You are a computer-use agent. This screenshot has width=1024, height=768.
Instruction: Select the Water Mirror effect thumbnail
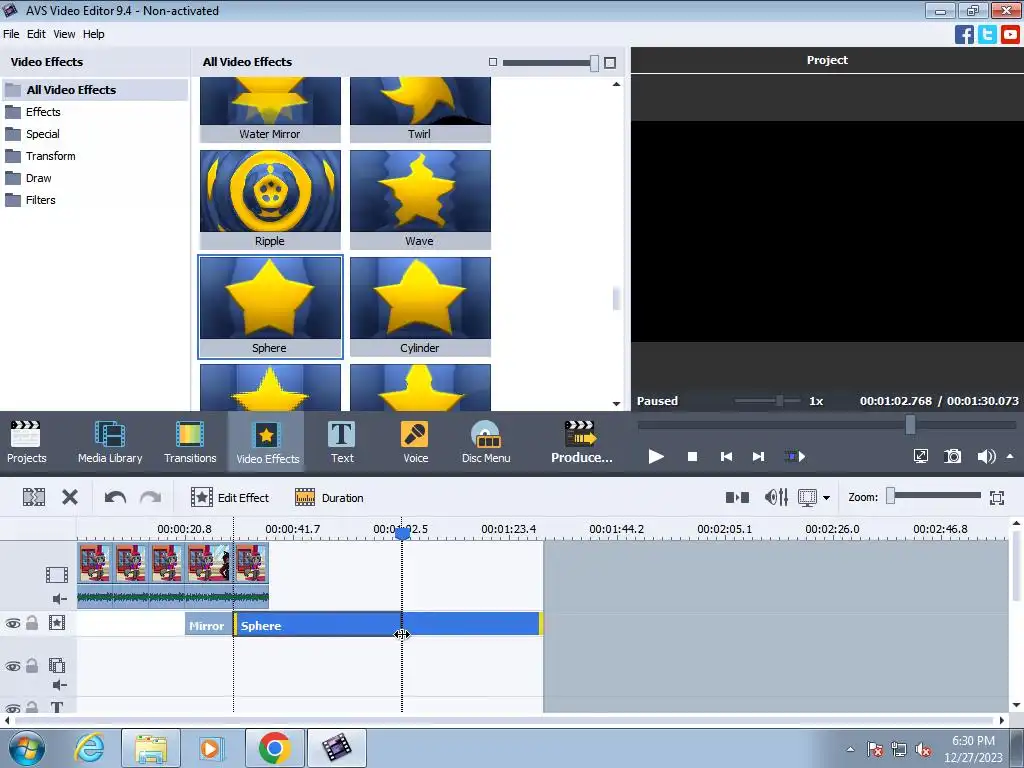click(x=270, y=109)
